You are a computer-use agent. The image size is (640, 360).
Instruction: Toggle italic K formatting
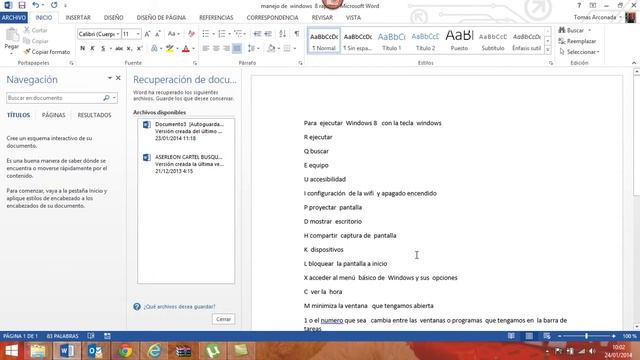[93, 48]
